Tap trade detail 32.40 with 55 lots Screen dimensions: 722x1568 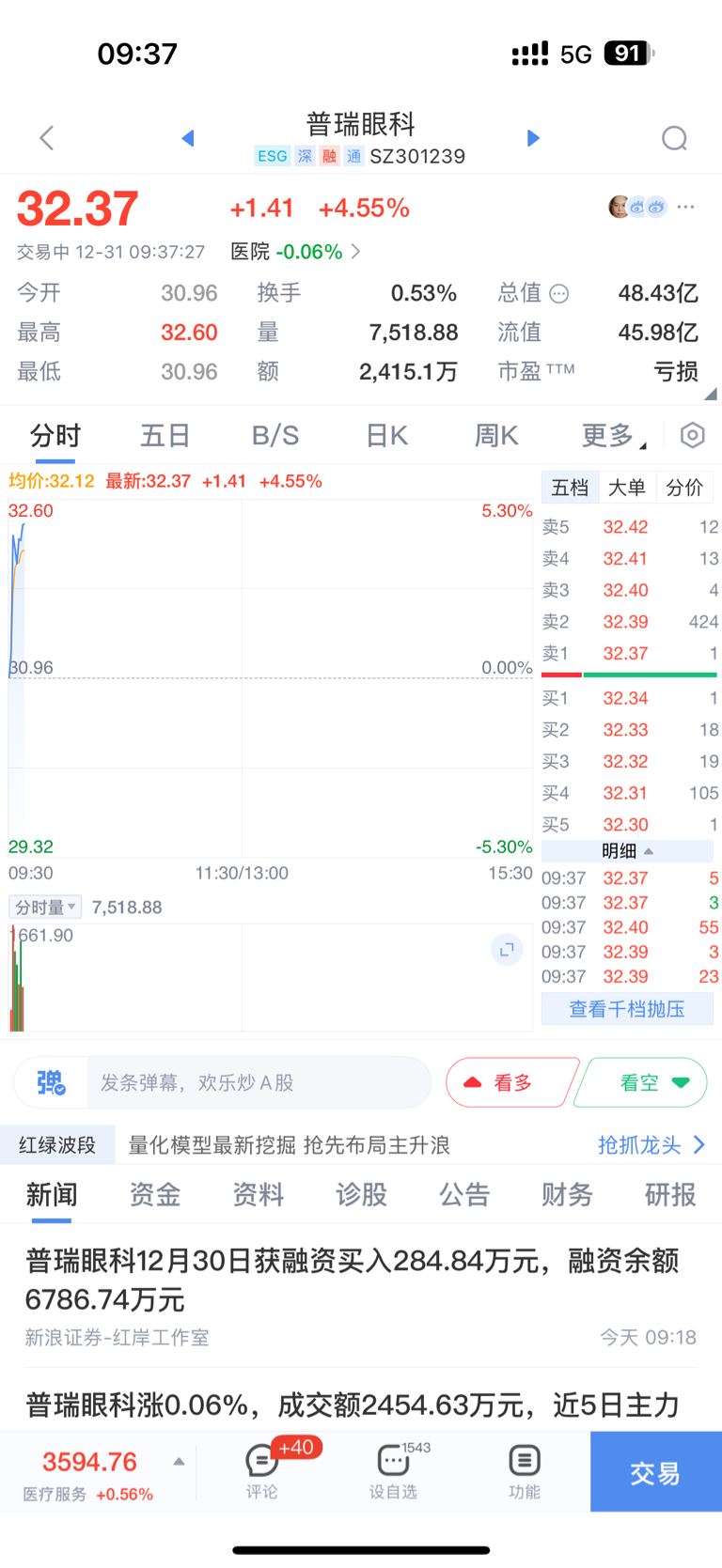pos(630,927)
